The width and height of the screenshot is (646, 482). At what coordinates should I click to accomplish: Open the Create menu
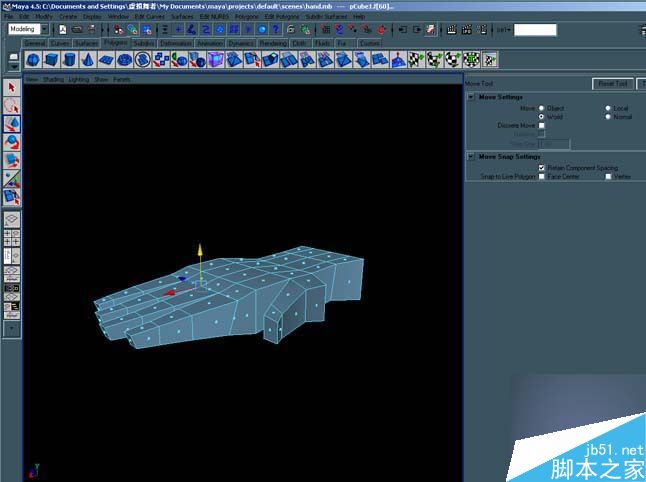pos(68,16)
